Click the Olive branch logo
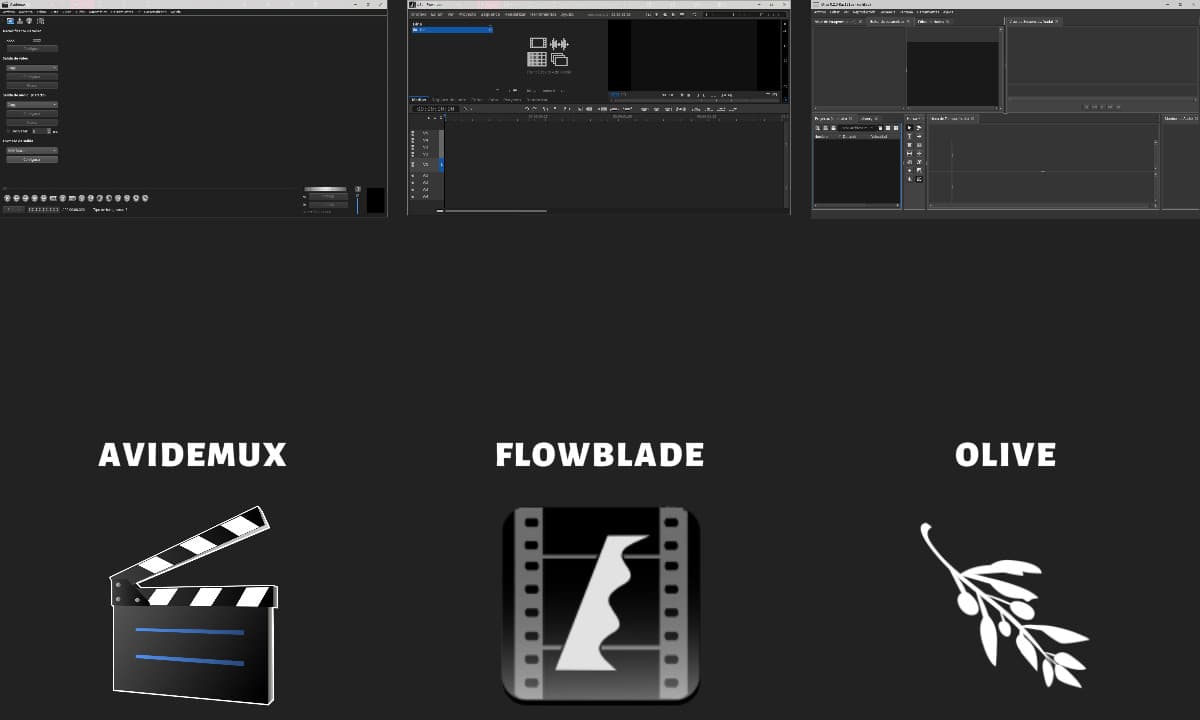The width and height of the screenshot is (1200, 720). click(x=1003, y=606)
